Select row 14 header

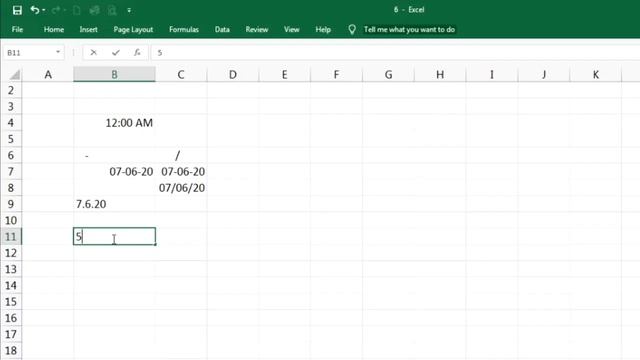11,285
